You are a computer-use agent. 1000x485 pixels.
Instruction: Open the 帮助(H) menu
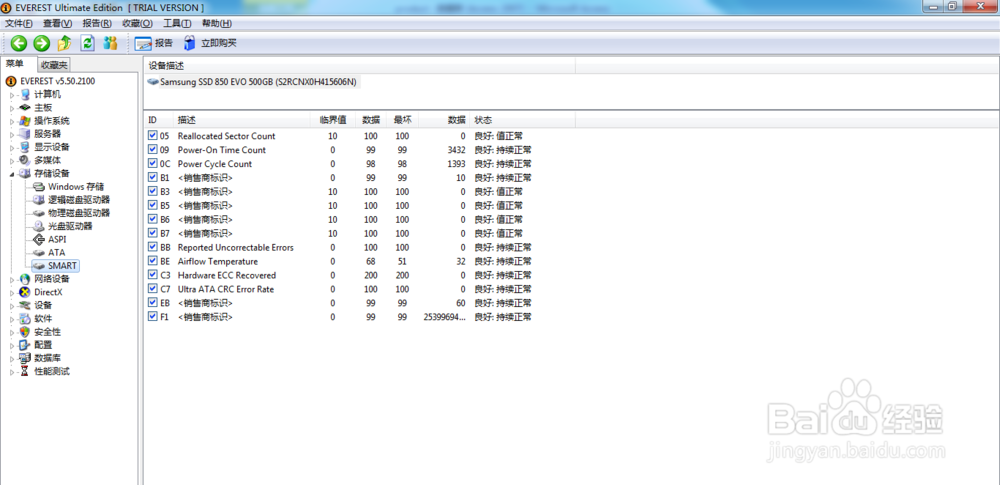217,24
